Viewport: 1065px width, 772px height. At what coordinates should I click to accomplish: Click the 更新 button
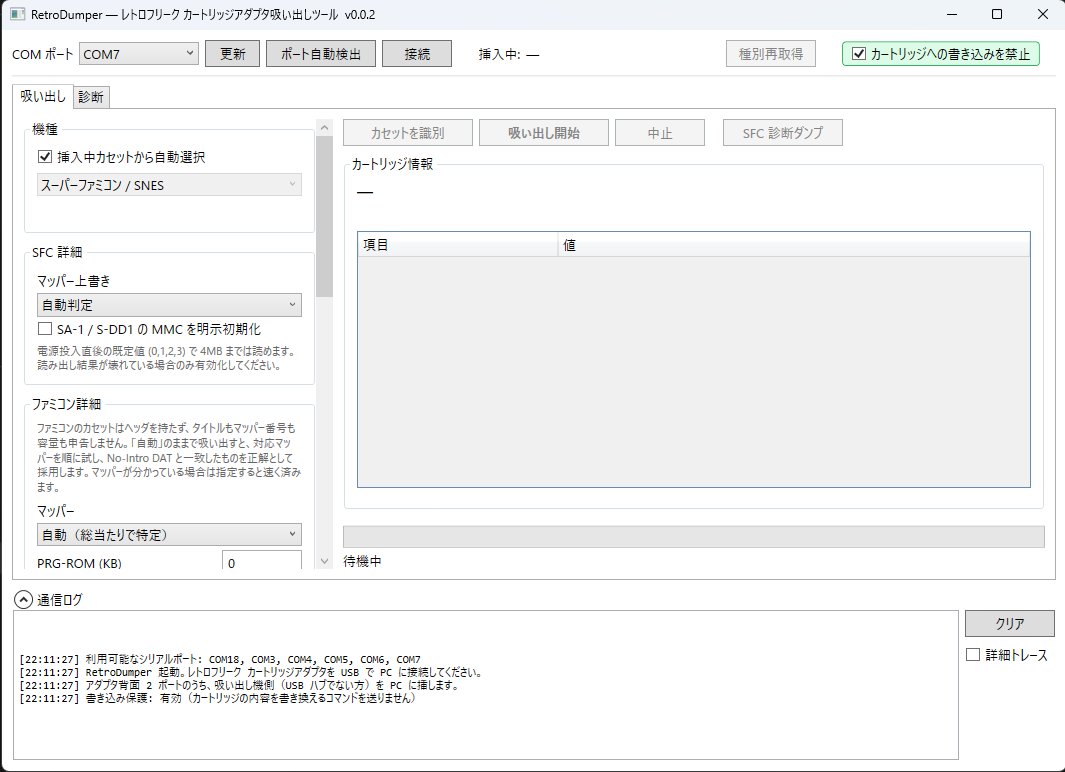[x=232, y=54]
